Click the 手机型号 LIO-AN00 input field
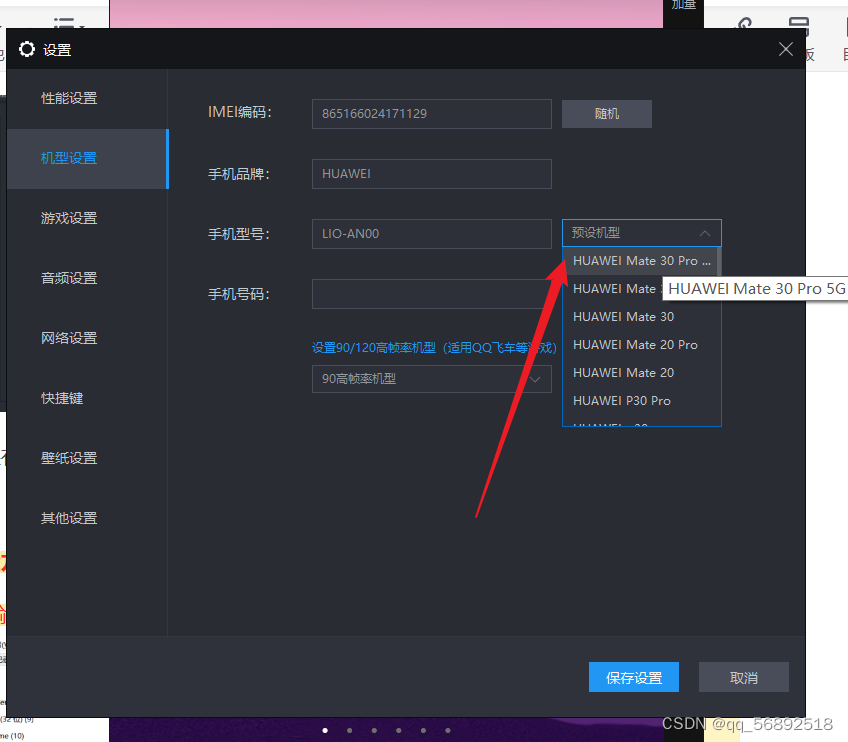The image size is (848, 742). (432, 234)
